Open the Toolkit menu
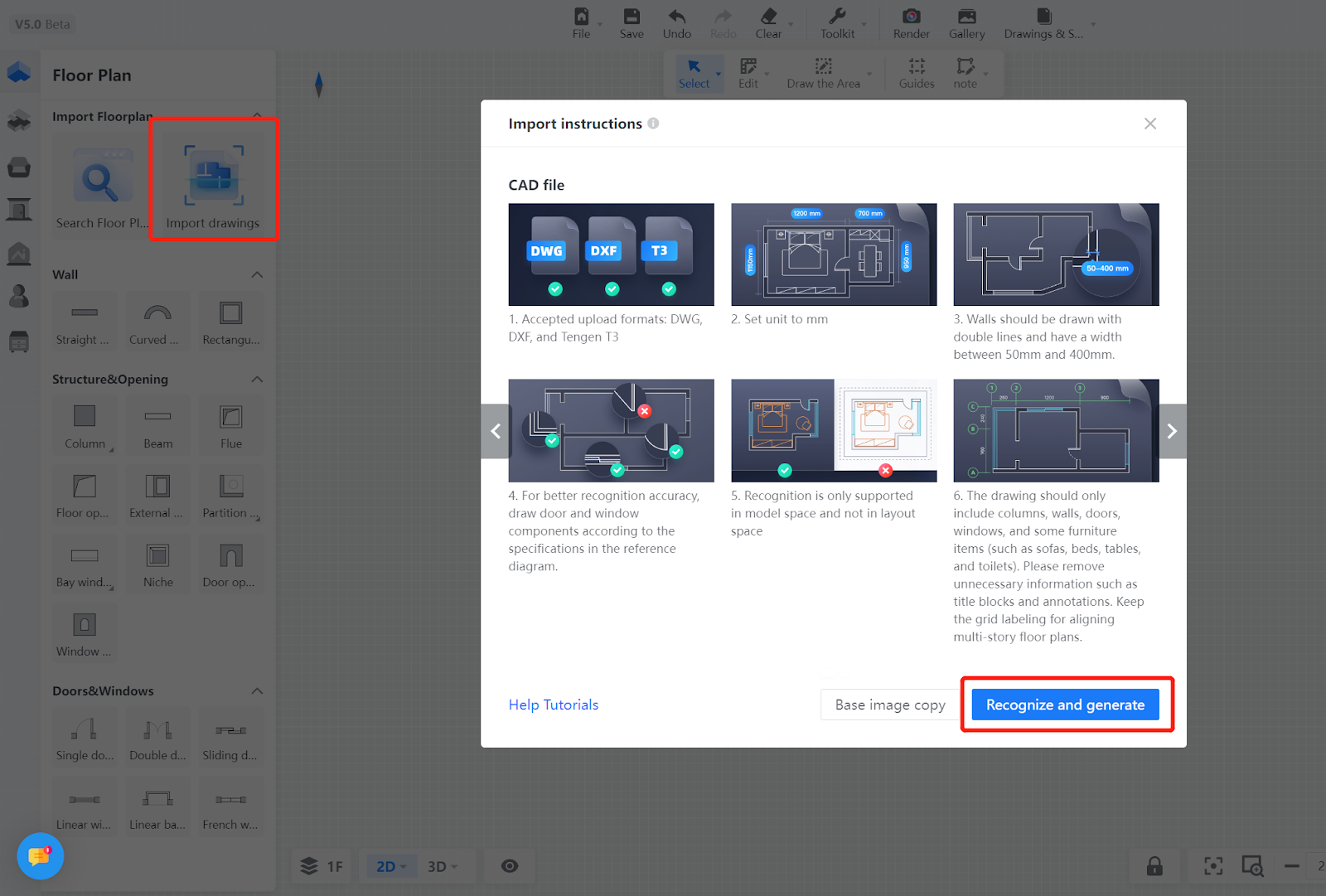Viewport: 1326px width, 896px height. [x=837, y=23]
